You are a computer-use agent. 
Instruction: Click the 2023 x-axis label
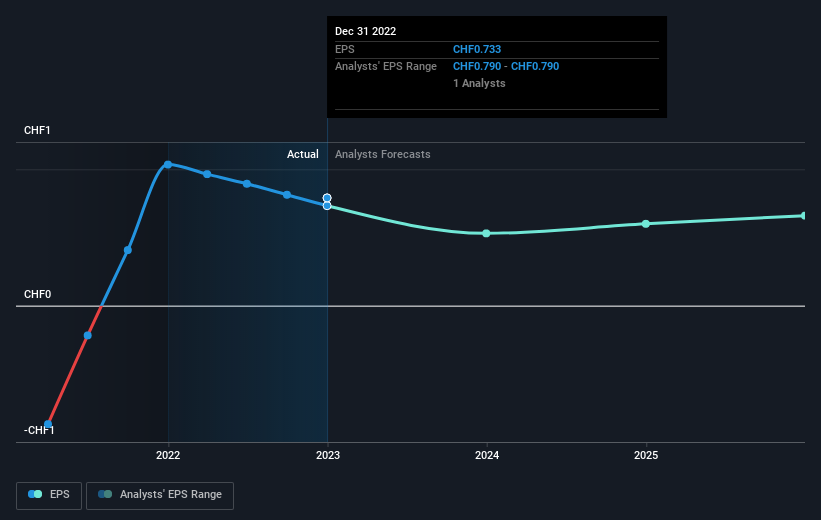click(x=328, y=455)
